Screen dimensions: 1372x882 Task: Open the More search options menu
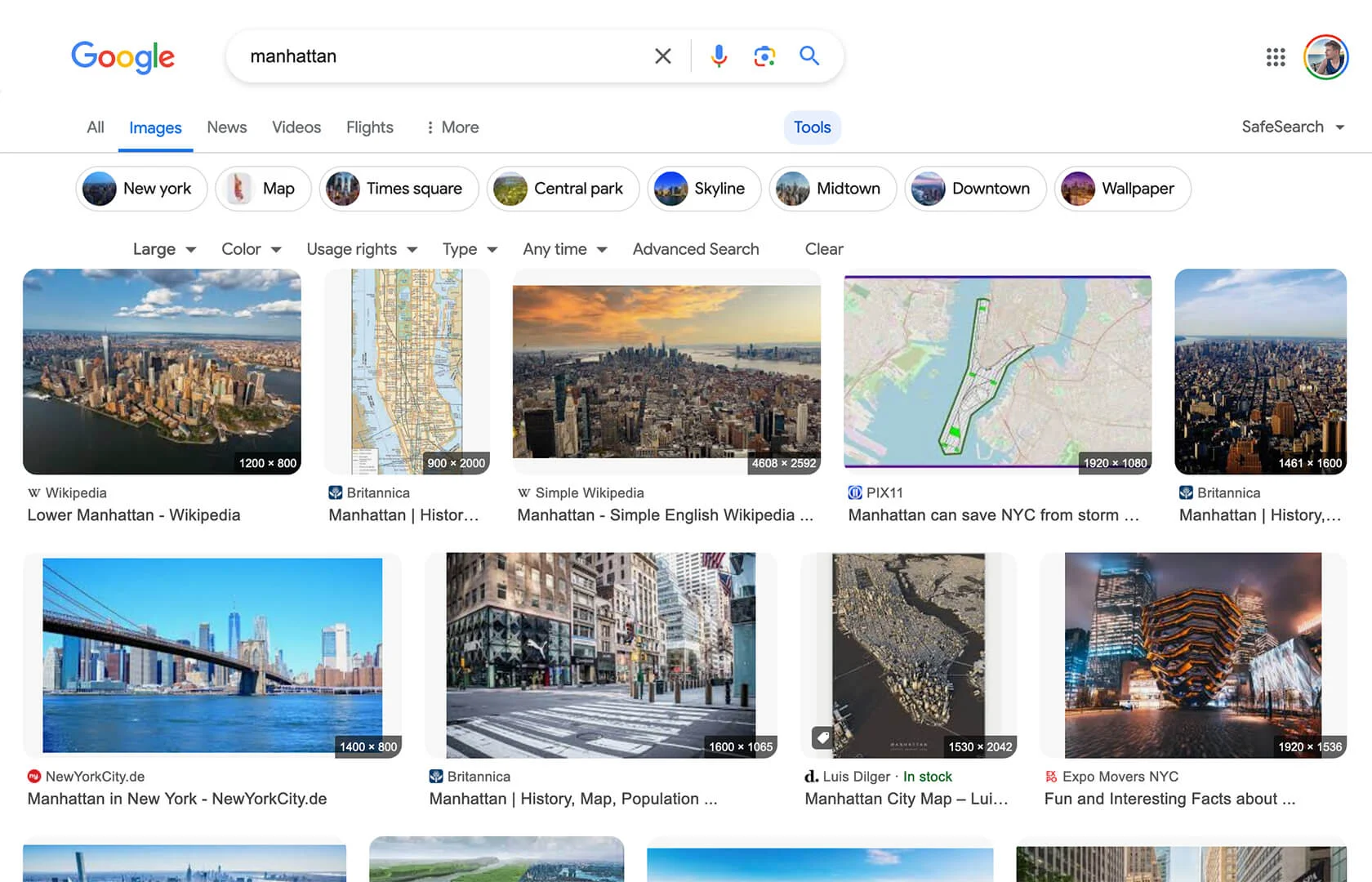pos(452,127)
